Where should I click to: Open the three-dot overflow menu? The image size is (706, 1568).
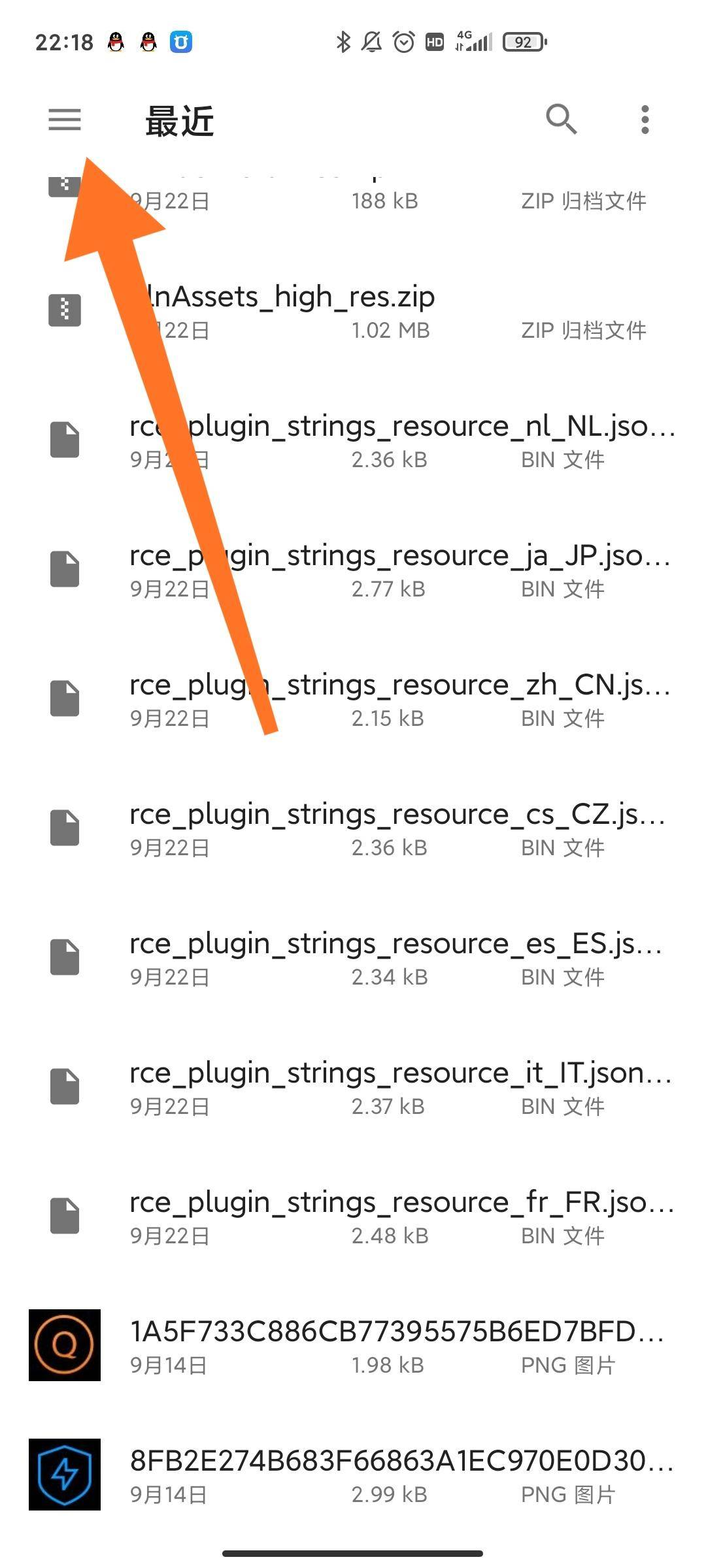pos(645,120)
